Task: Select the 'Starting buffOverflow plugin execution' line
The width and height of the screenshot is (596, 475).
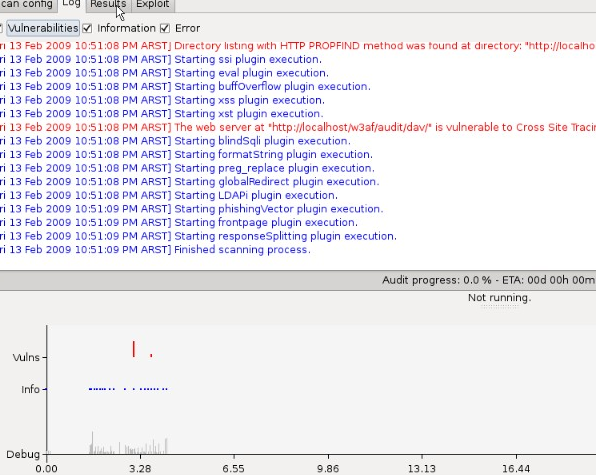Action: point(185,87)
